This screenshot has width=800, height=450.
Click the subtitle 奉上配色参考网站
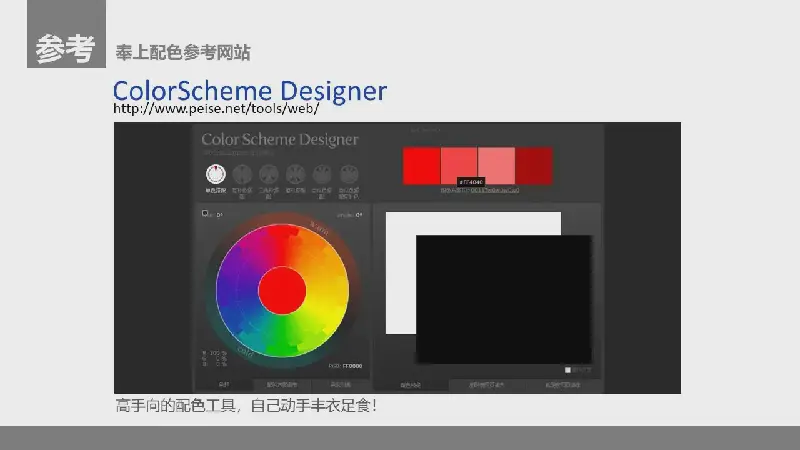click(x=183, y=53)
